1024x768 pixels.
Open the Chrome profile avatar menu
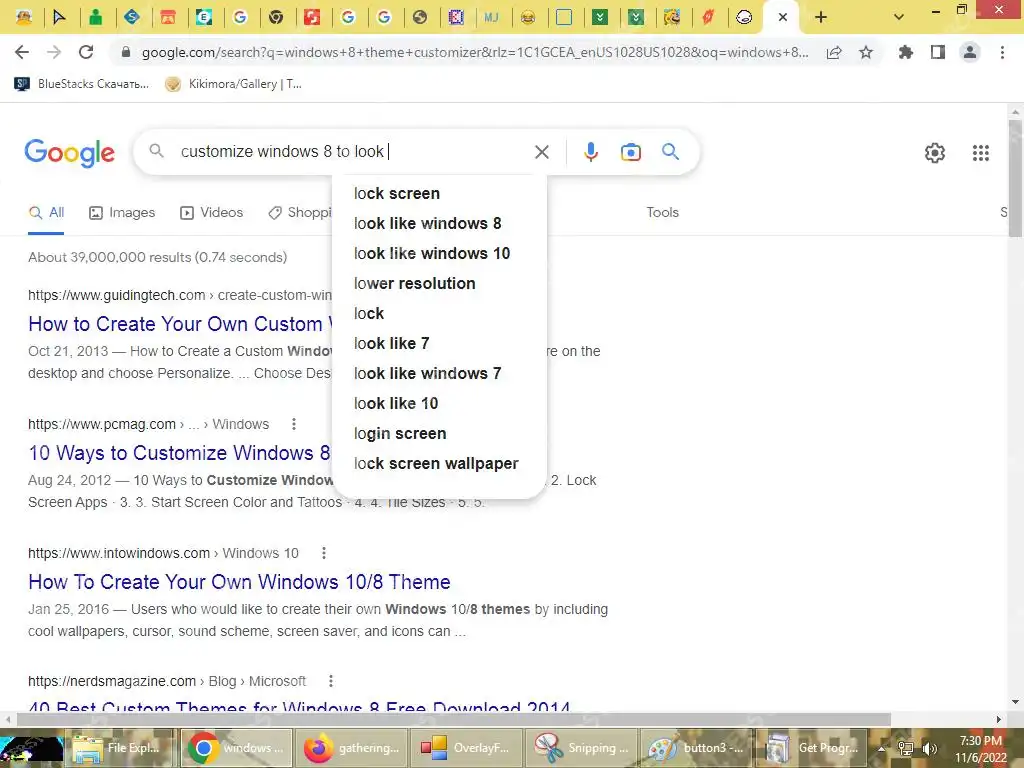970,52
